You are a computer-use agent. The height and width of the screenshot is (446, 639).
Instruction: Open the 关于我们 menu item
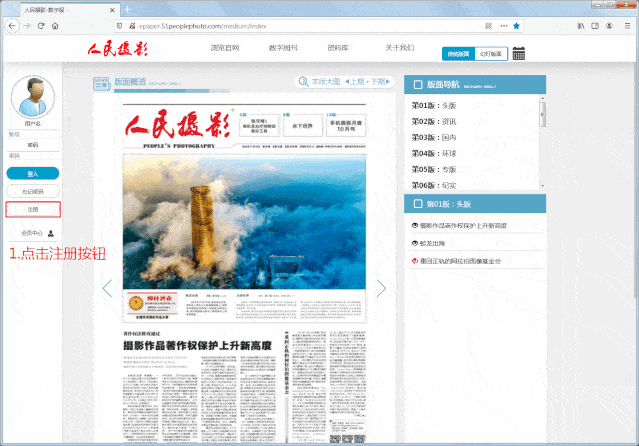(400, 48)
